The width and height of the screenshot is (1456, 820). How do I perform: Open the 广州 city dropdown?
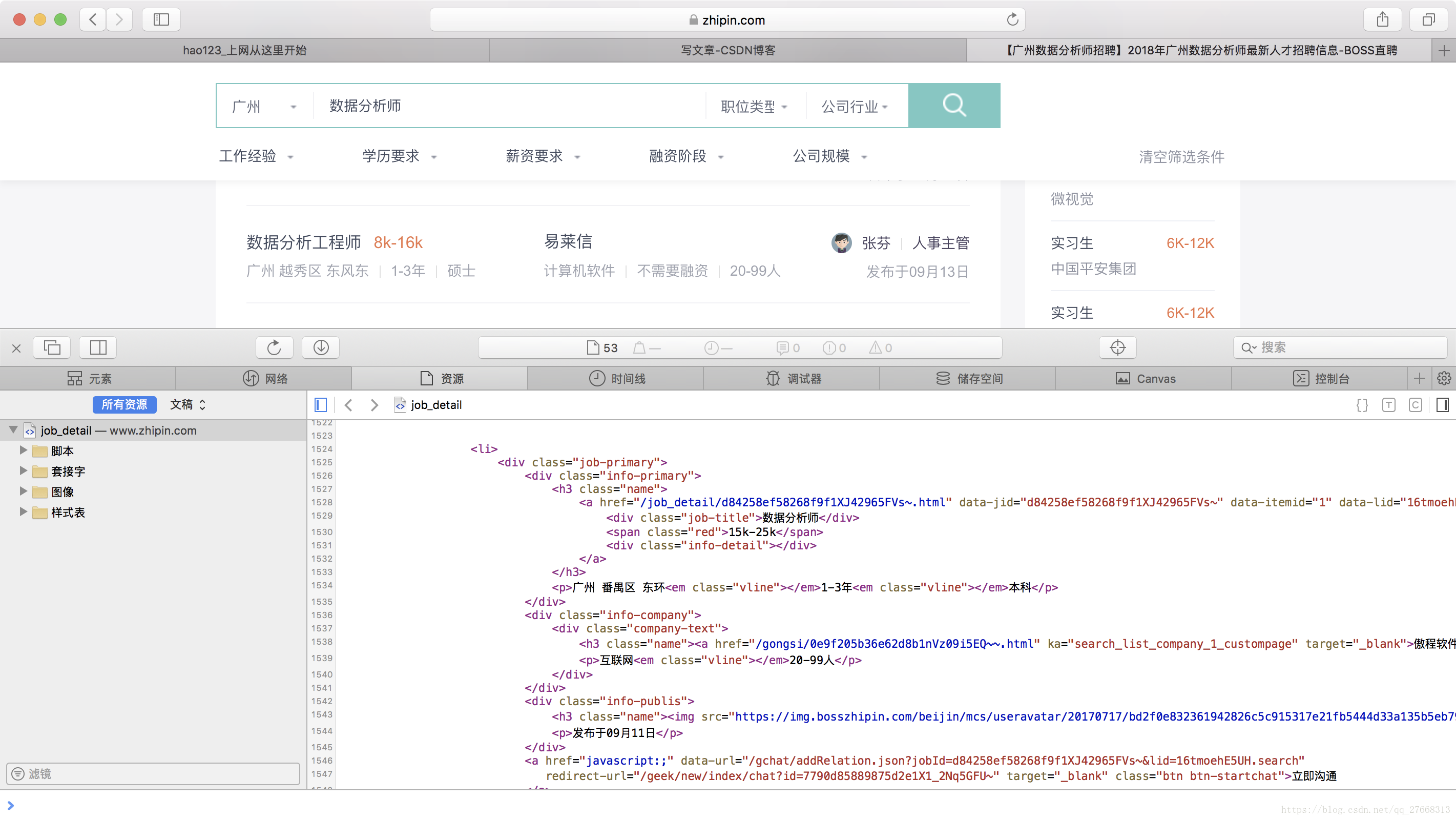point(263,106)
